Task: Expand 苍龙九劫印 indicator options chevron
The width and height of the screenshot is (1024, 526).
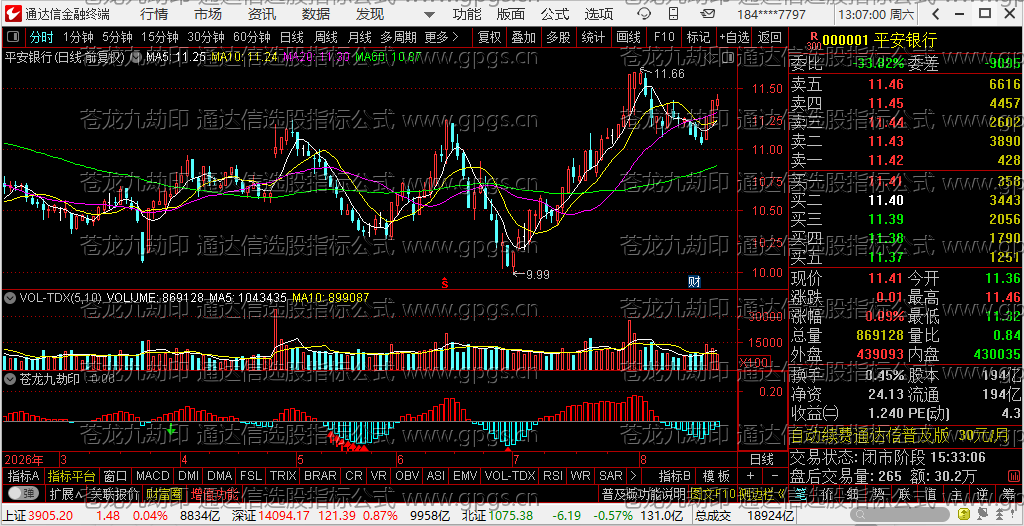Action: click(x=10, y=378)
